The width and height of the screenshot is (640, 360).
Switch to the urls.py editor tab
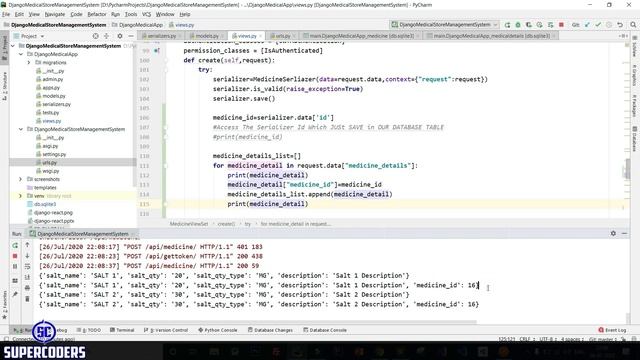tap(282, 36)
